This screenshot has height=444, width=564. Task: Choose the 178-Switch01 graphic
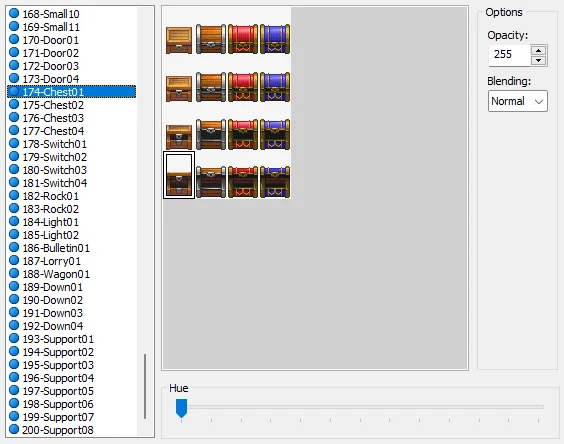[x=72, y=144]
